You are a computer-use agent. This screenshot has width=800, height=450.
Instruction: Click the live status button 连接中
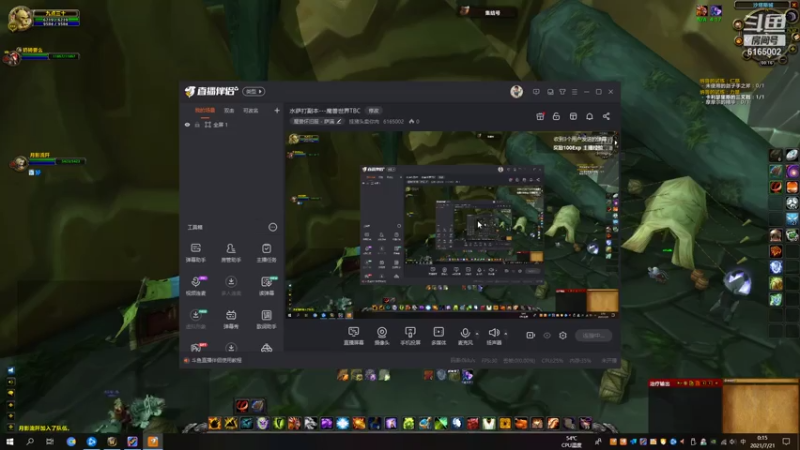coord(593,335)
